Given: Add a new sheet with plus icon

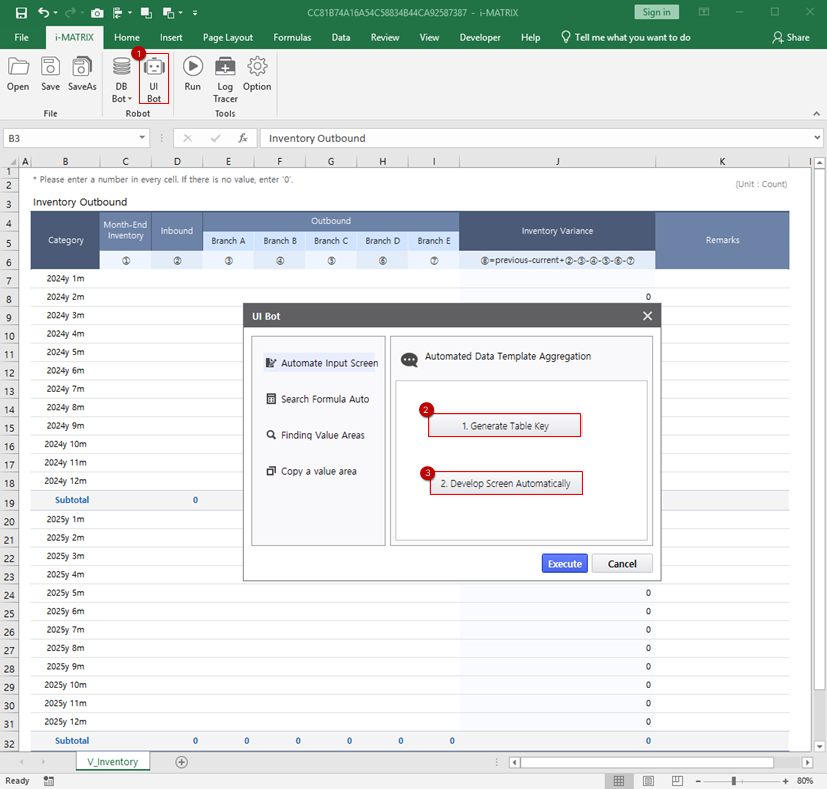Looking at the screenshot, I should click(181, 762).
